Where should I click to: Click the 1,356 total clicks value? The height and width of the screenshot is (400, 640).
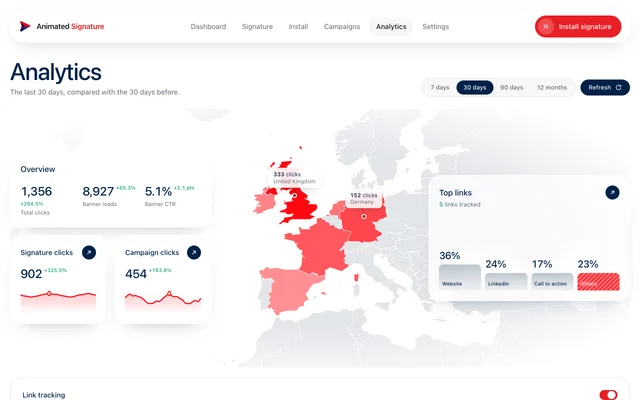[x=36, y=191]
